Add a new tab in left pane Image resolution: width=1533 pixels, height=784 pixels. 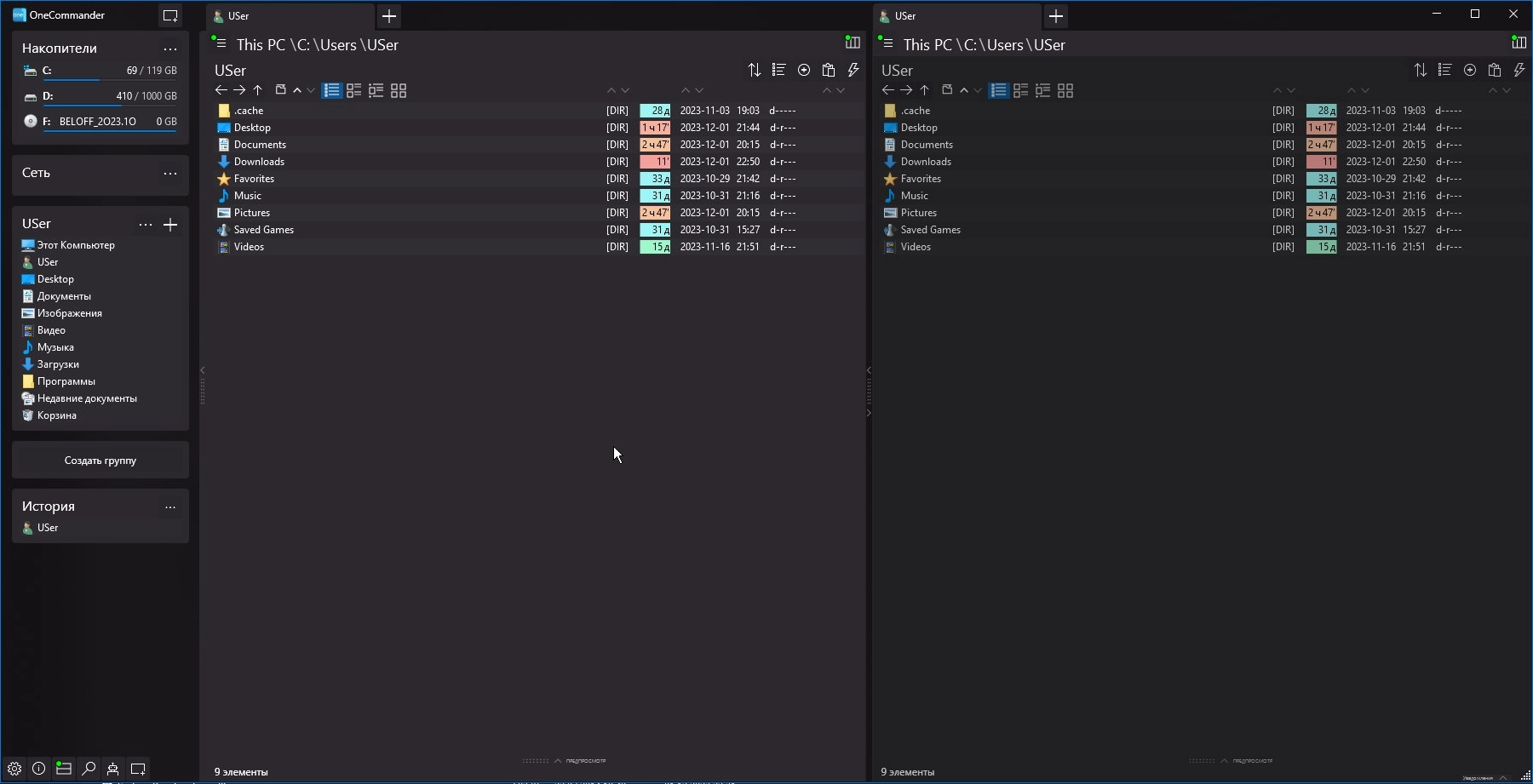[389, 15]
